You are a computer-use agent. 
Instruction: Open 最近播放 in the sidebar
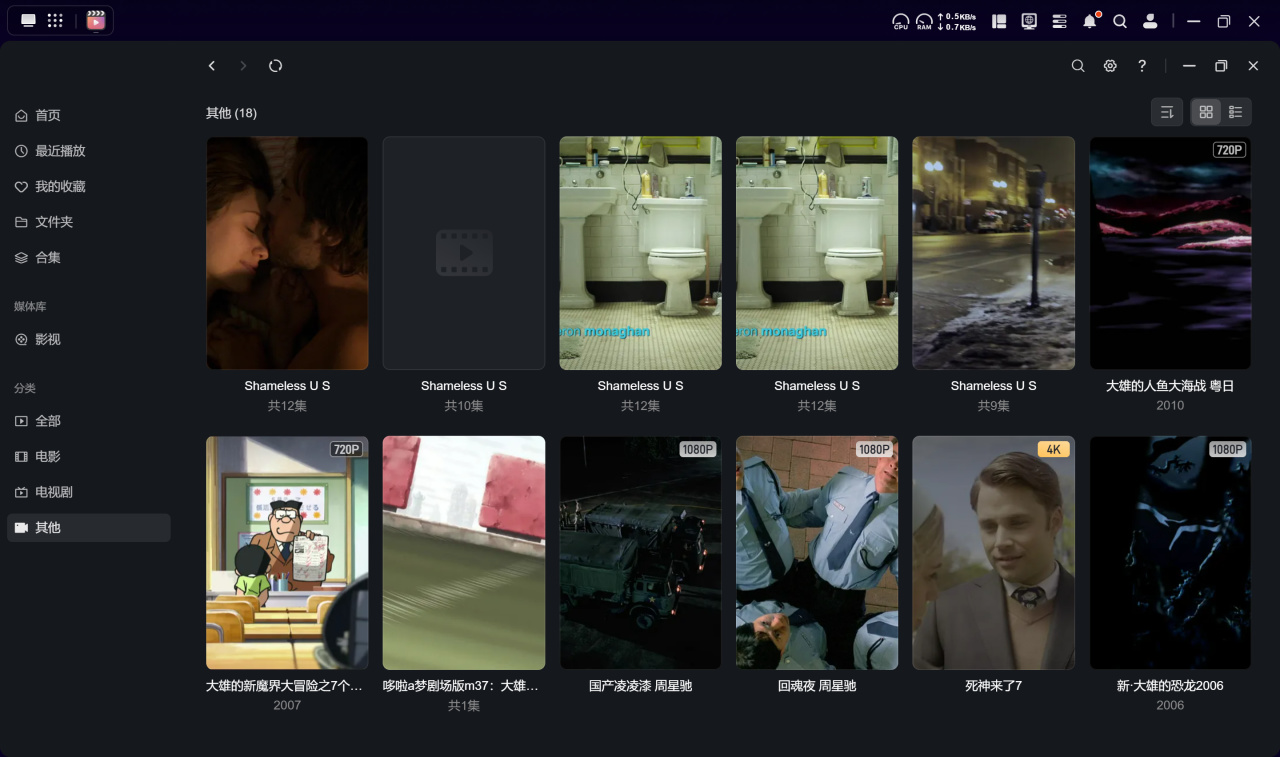pos(89,151)
